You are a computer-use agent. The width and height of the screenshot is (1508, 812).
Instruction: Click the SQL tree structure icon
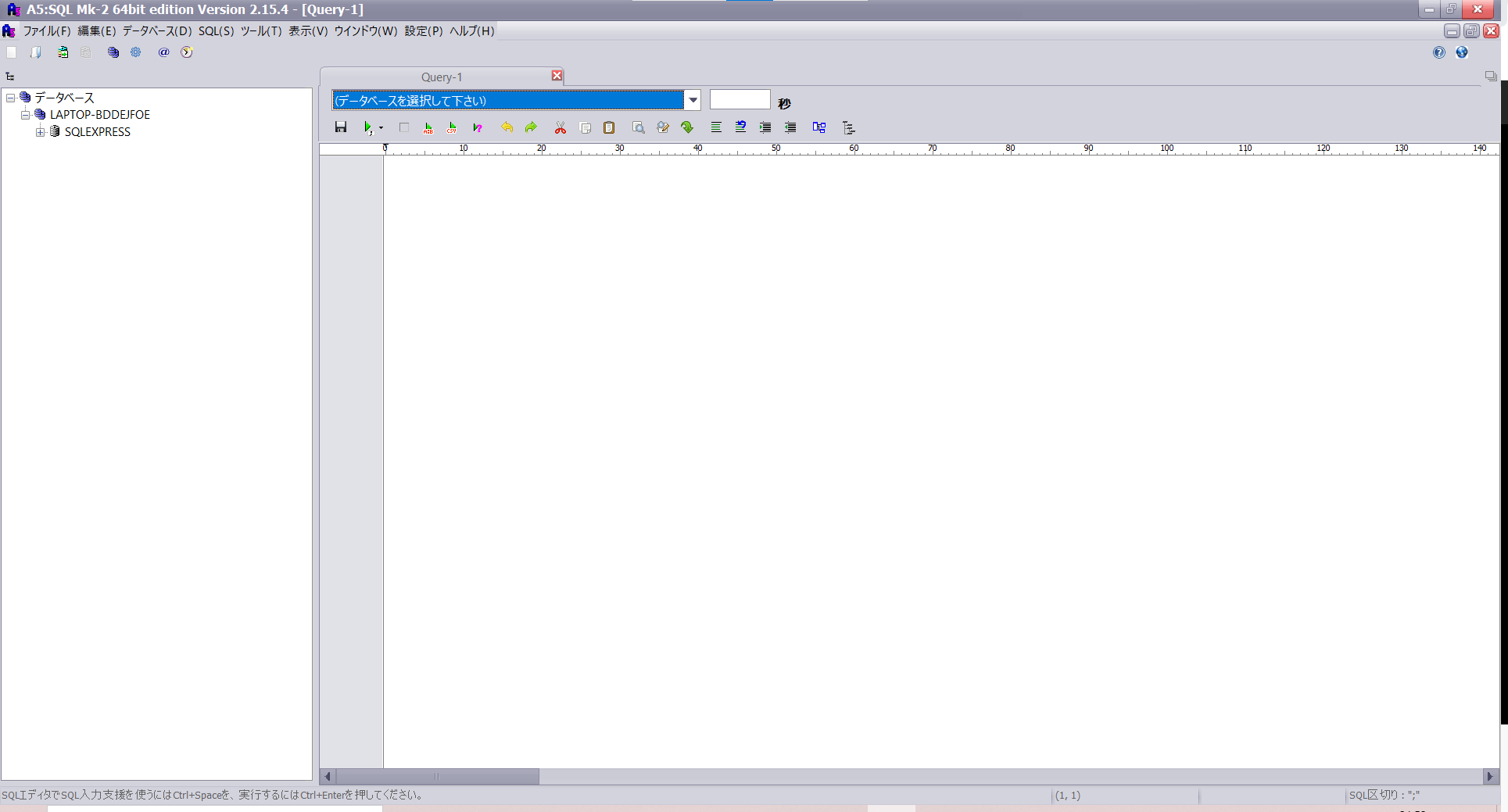pos(849,127)
